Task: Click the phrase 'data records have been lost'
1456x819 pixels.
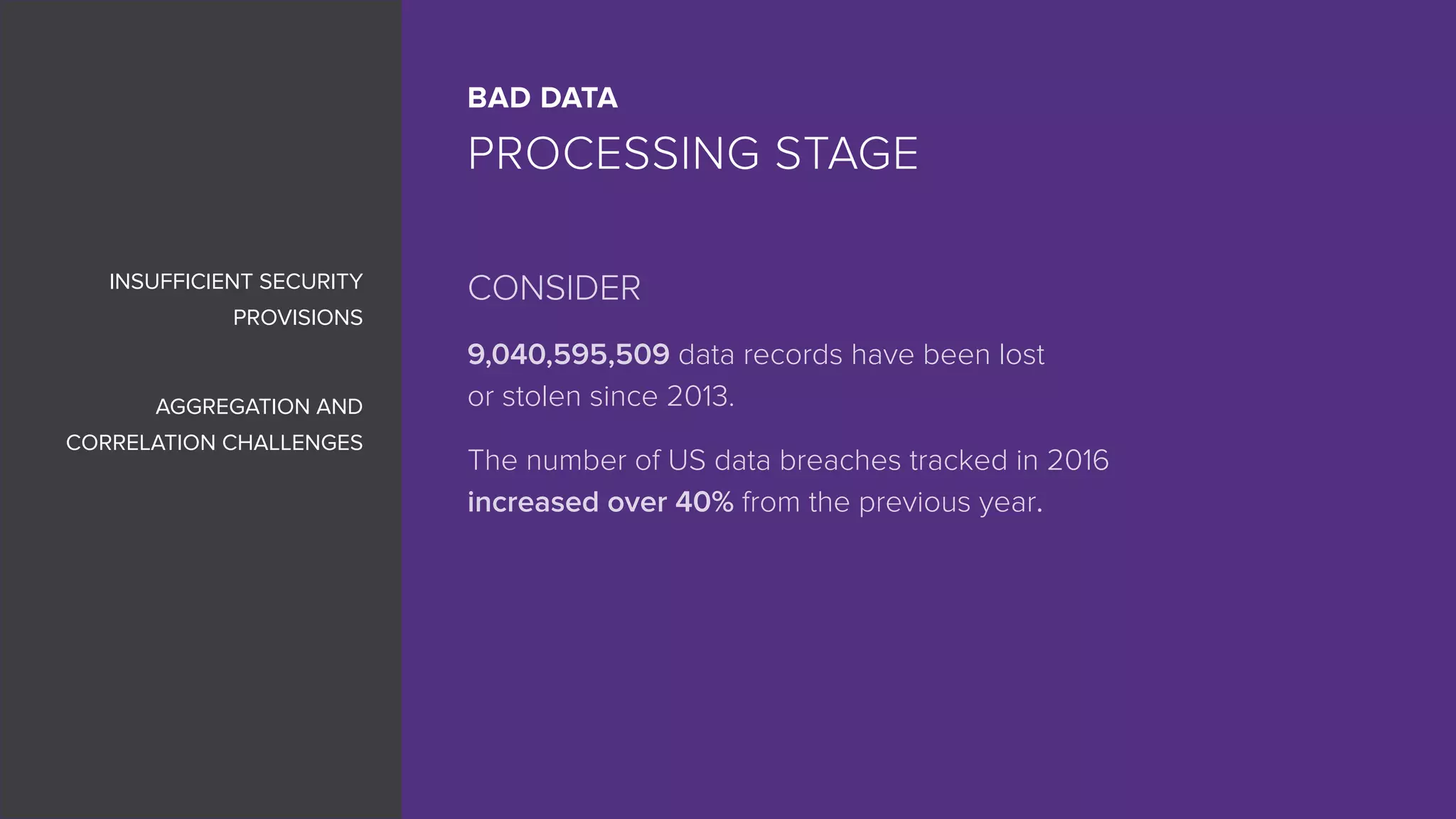Action: point(862,355)
